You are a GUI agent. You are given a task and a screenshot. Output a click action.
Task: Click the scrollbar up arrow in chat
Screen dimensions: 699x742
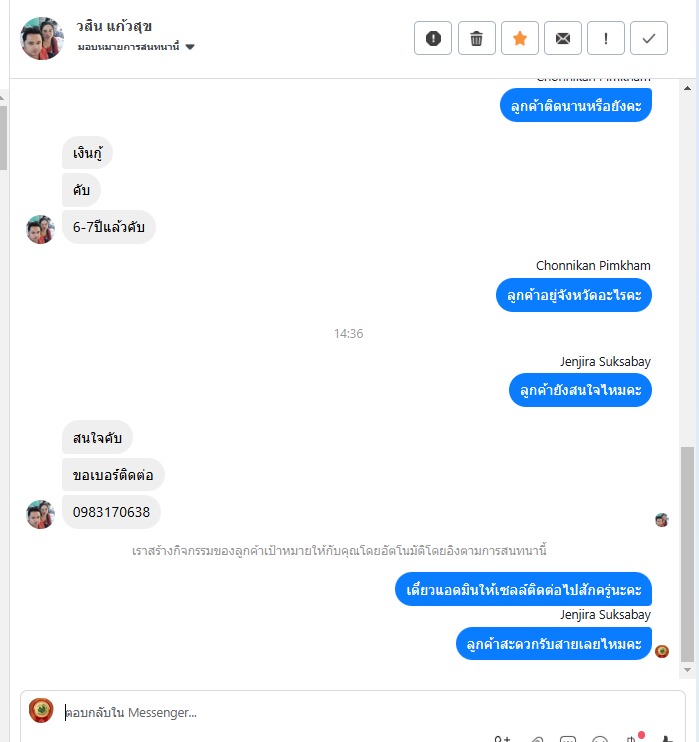click(x=687, y=88)
